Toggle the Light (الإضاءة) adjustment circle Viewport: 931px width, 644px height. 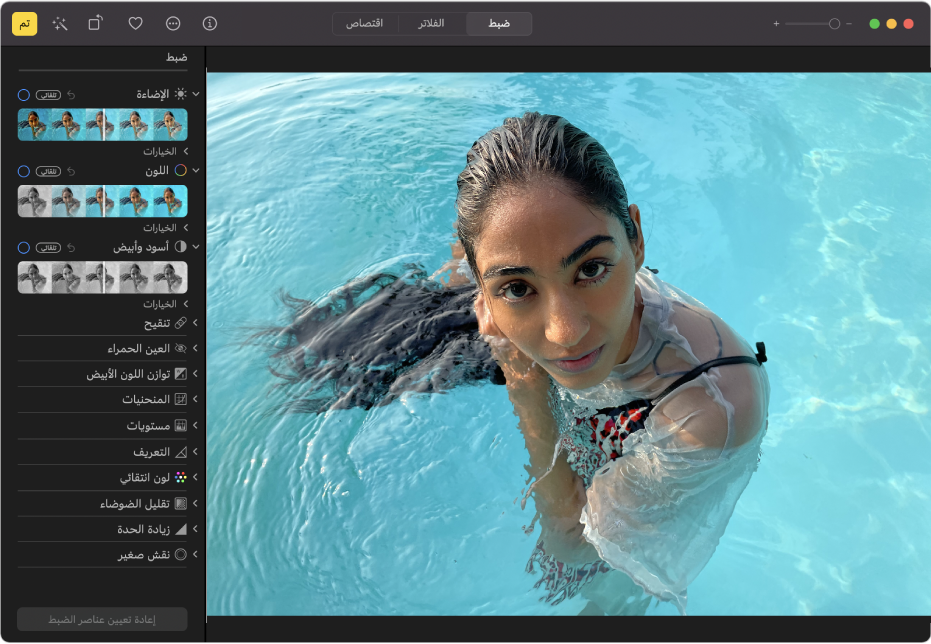24,94
